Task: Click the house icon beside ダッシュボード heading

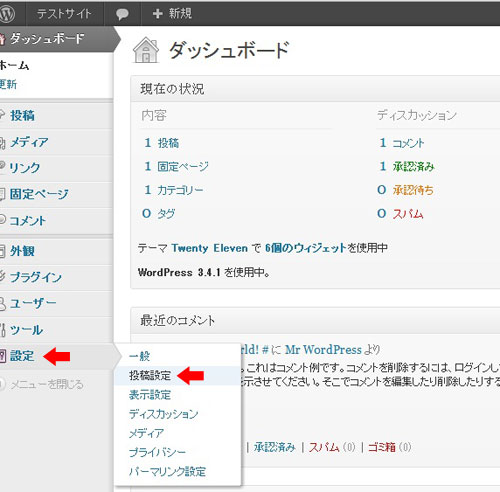Action: click(146, 50)
